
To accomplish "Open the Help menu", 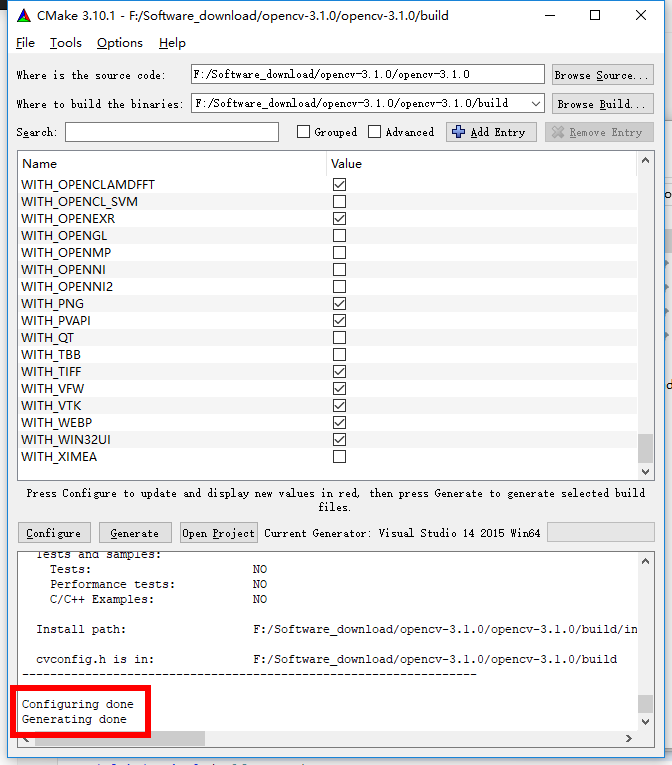I will point(172,43).
